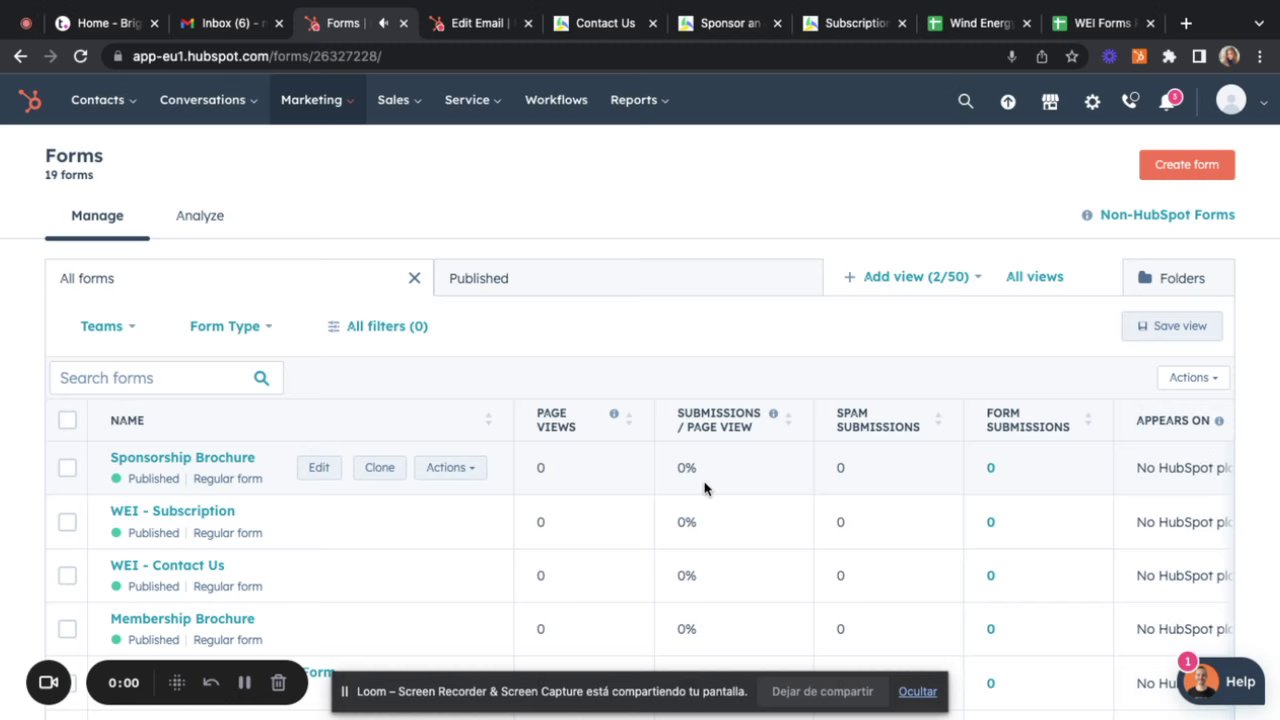Sort the table by the Name column
1280x720 pixels.
(488, 420)
